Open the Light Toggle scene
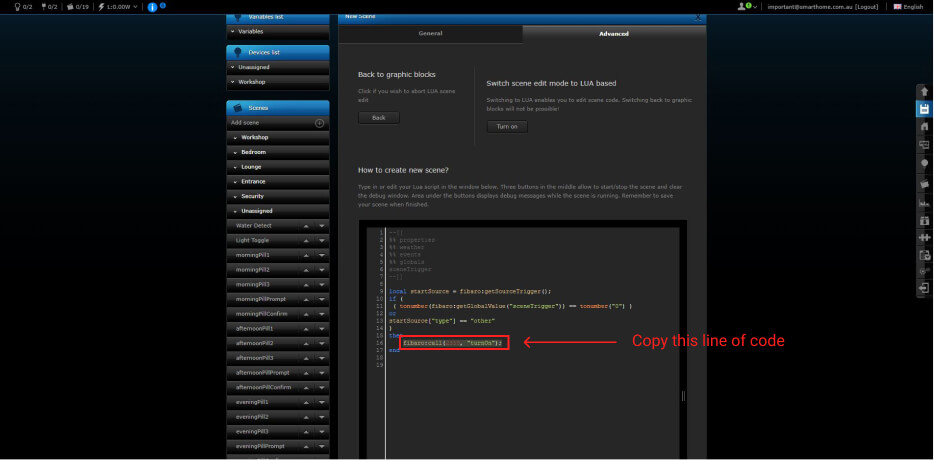 (252, 241)
